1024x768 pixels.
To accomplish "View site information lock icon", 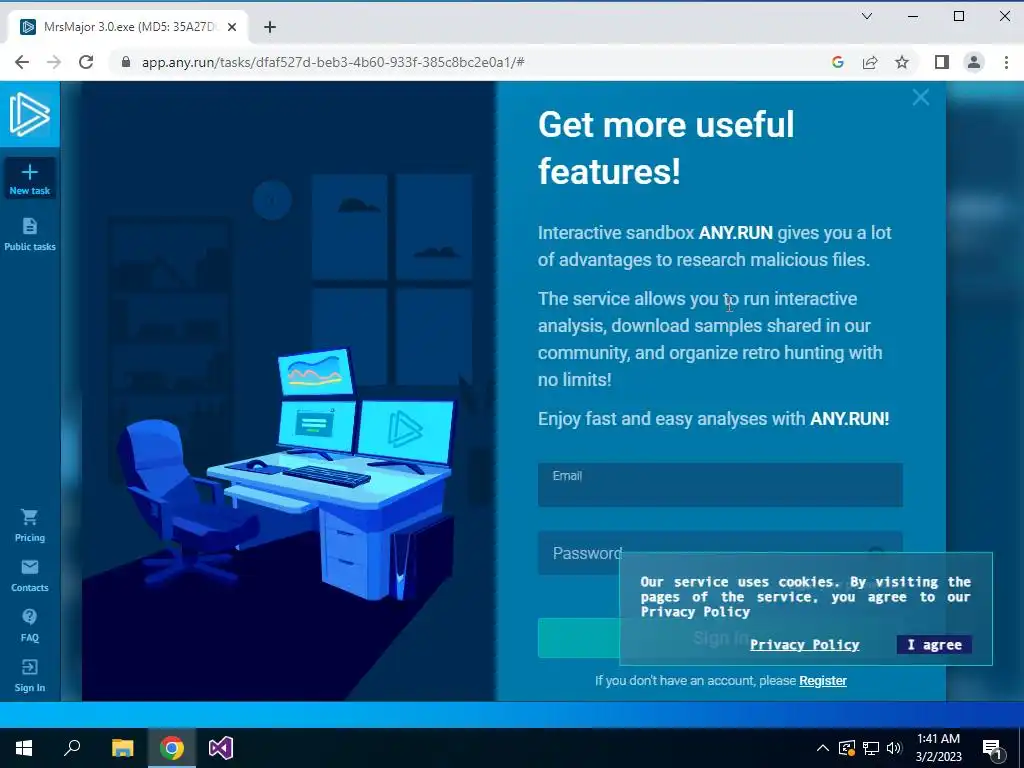I will [x=126, y=62].
